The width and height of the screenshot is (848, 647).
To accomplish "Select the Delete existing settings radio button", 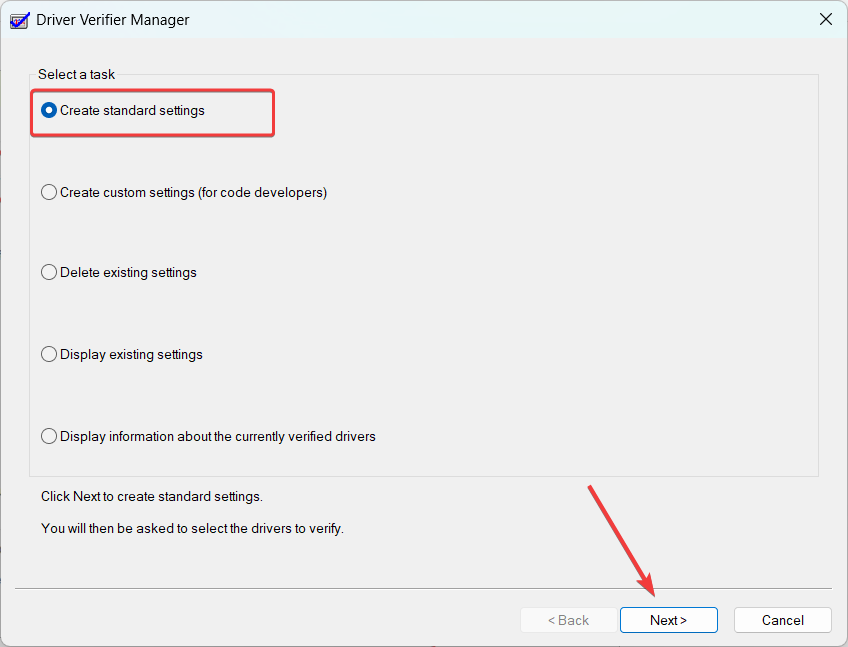I will pyautogui.click(x=49, y=273).
